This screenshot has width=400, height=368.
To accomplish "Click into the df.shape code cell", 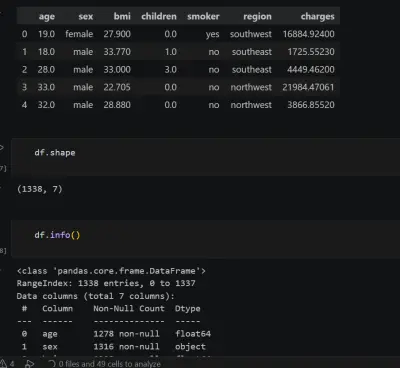I will [205, 157].
